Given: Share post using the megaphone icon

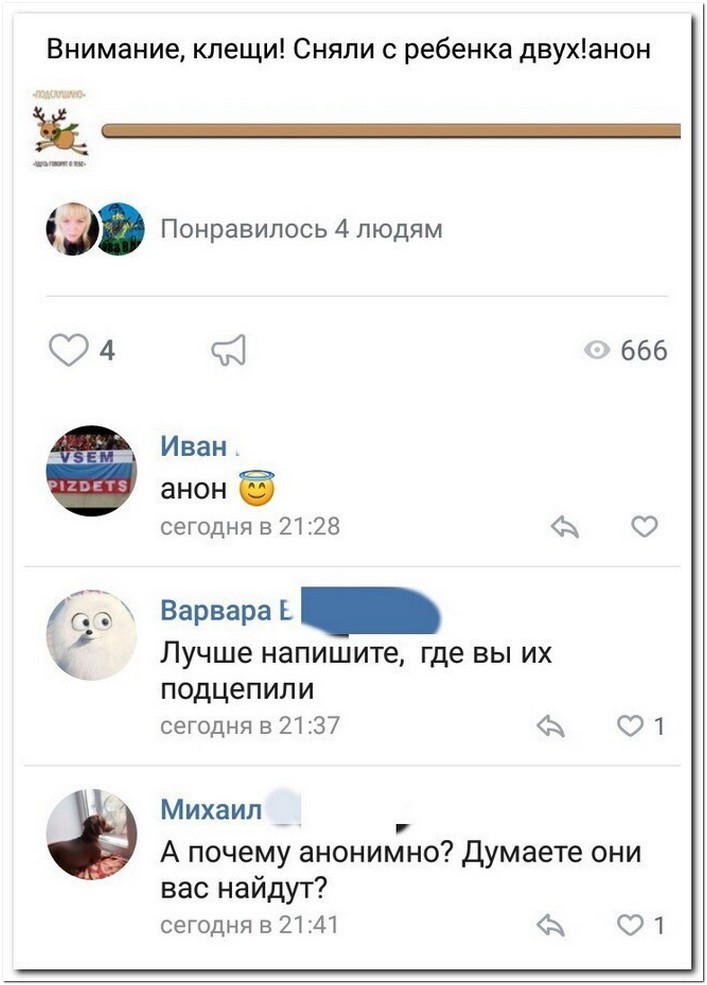Looking at the screenshot, I should point(229,350).
